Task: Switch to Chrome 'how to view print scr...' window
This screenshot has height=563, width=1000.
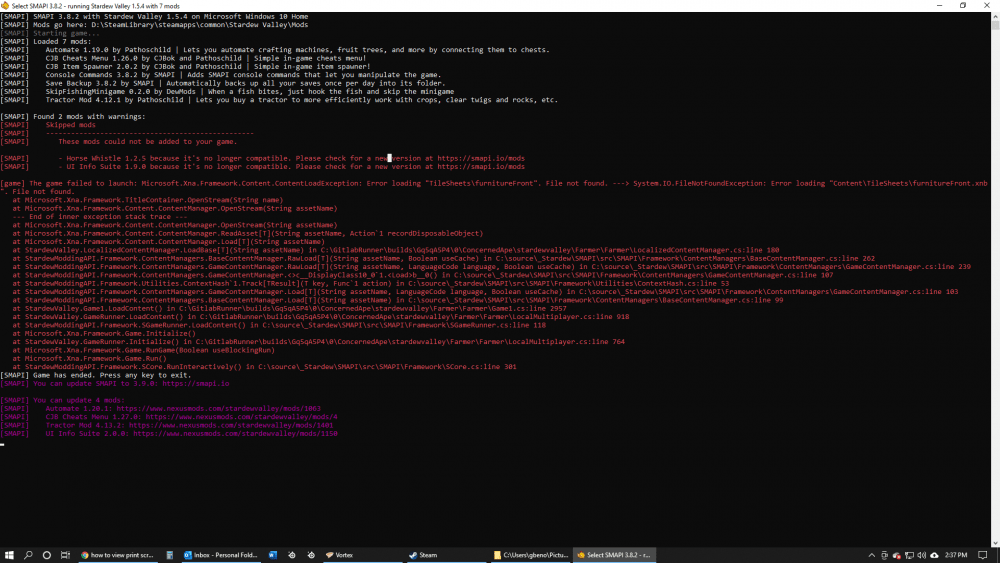Action: (x=117, y=555)
